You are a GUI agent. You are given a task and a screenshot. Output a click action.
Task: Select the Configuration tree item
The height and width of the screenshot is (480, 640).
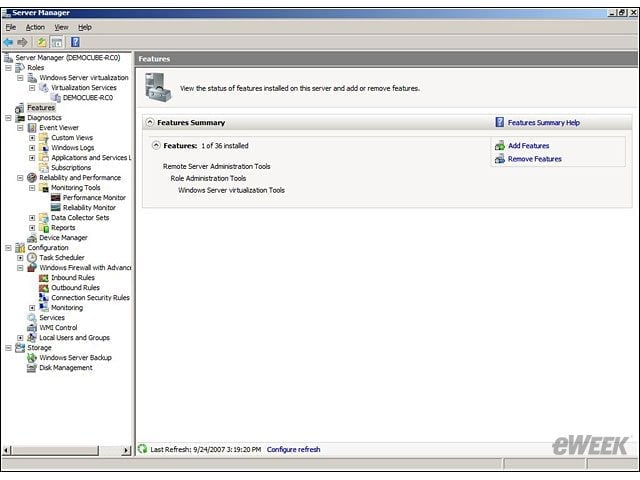click(48, 248)
